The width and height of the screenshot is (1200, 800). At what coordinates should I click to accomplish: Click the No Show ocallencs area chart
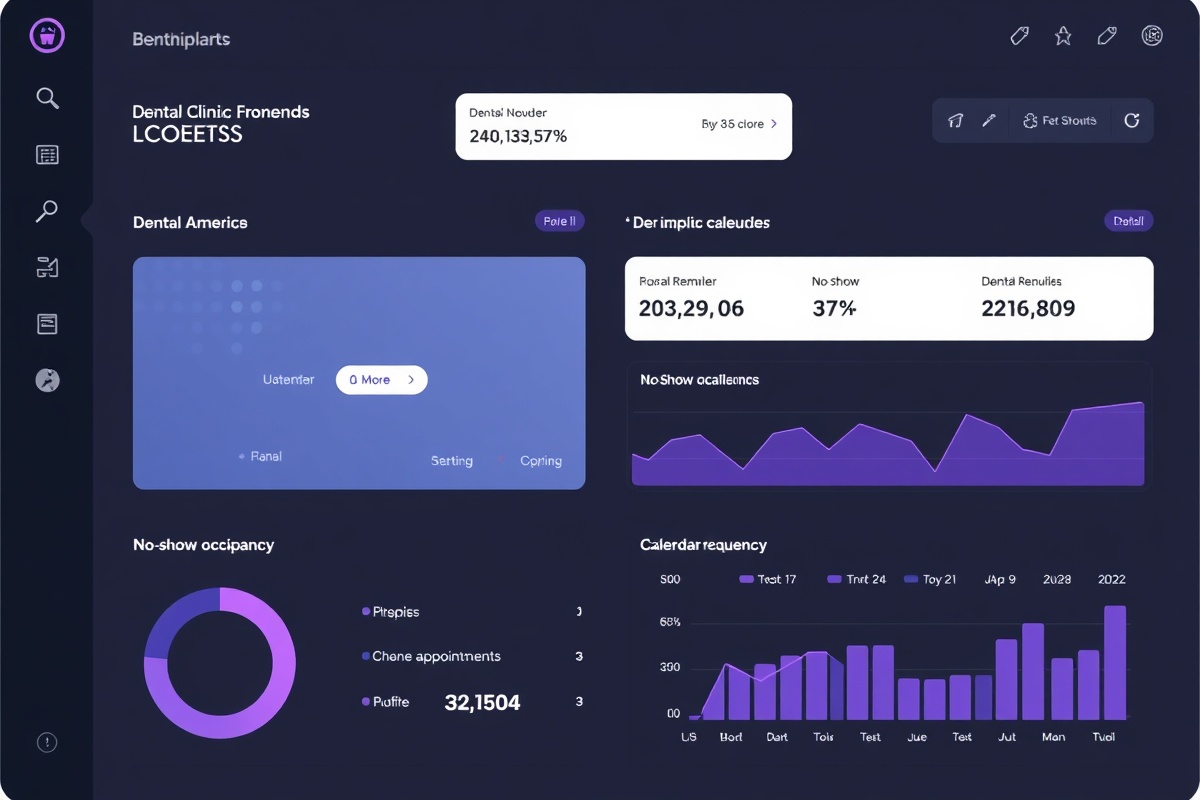889,445
